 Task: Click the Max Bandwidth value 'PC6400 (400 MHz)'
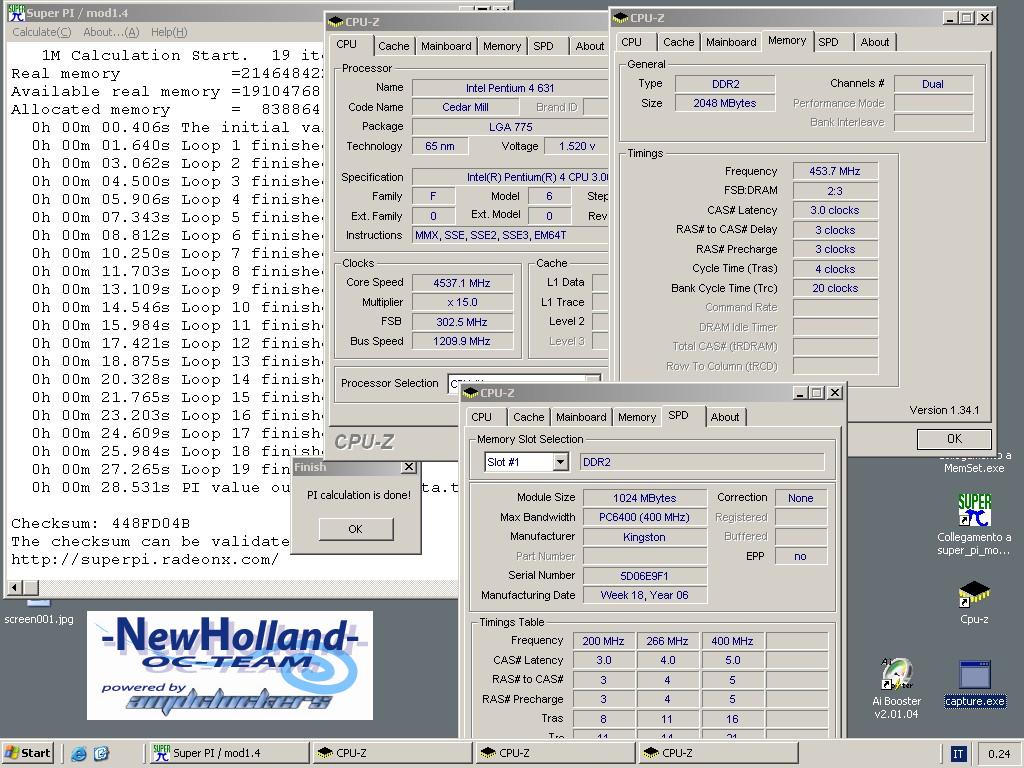[645, 517]
